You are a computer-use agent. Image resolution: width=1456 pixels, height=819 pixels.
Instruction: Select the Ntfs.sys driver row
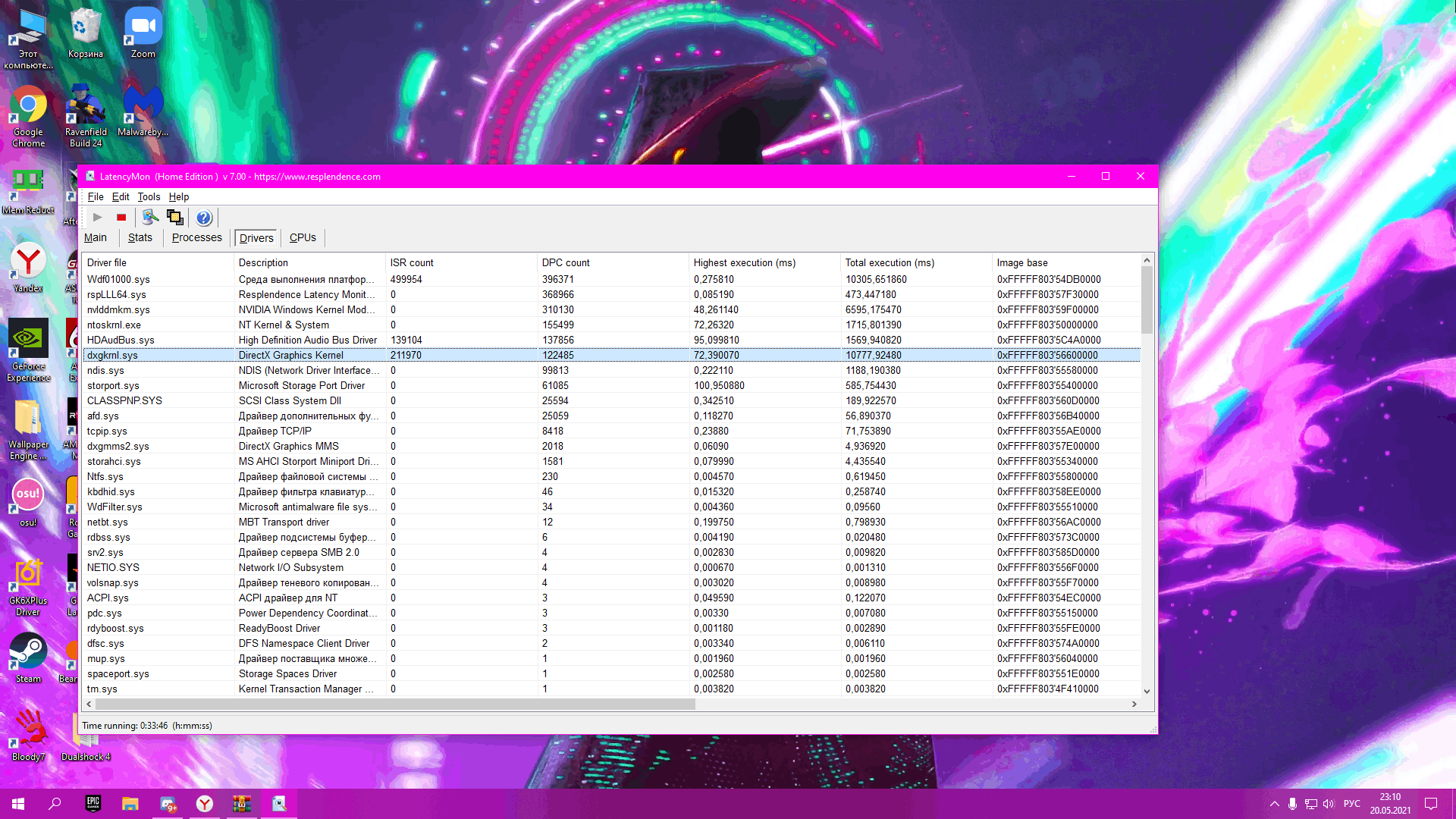coord(611,476)
